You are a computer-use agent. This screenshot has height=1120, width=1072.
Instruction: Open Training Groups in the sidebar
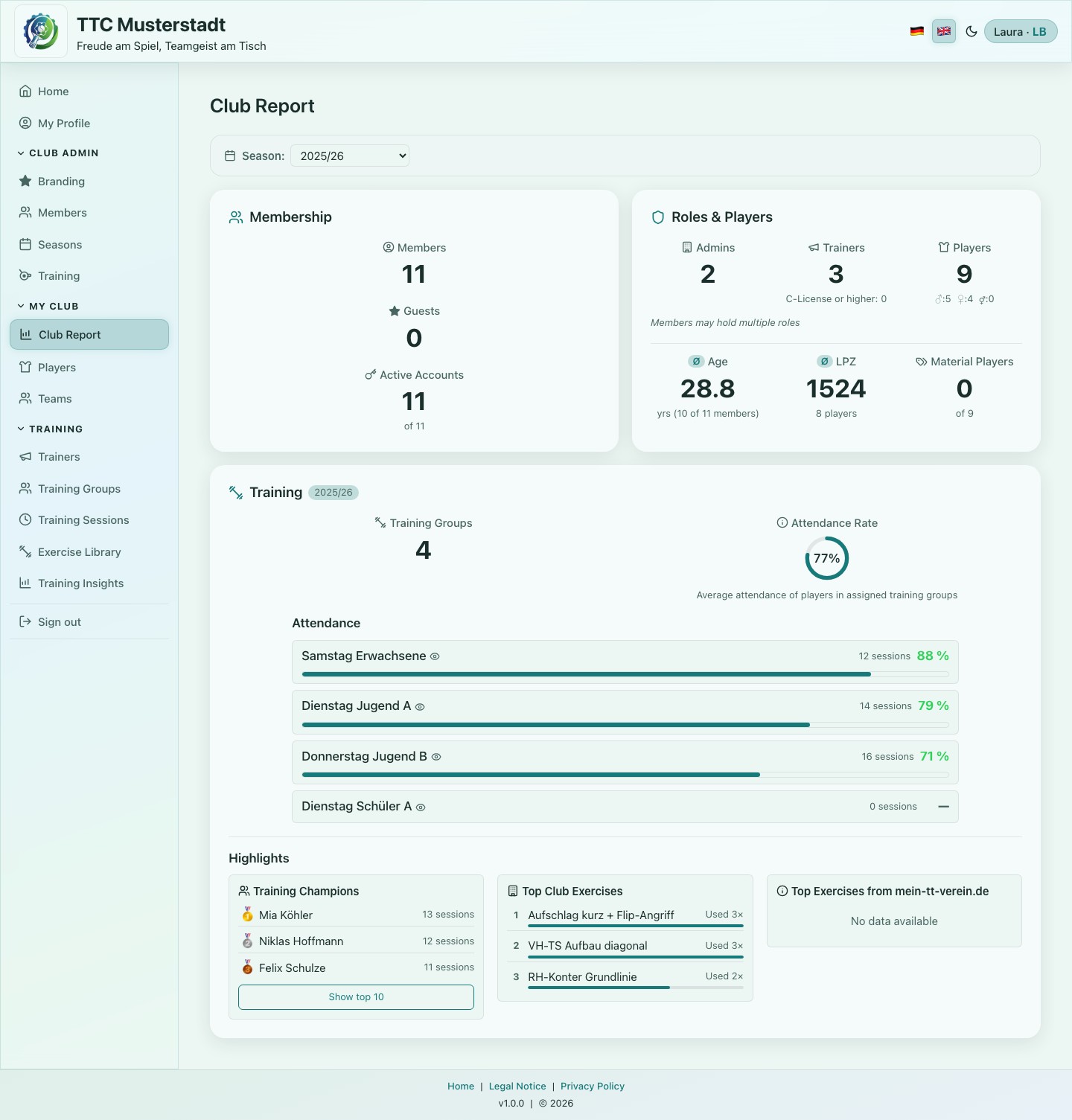[x=89, y=488]
